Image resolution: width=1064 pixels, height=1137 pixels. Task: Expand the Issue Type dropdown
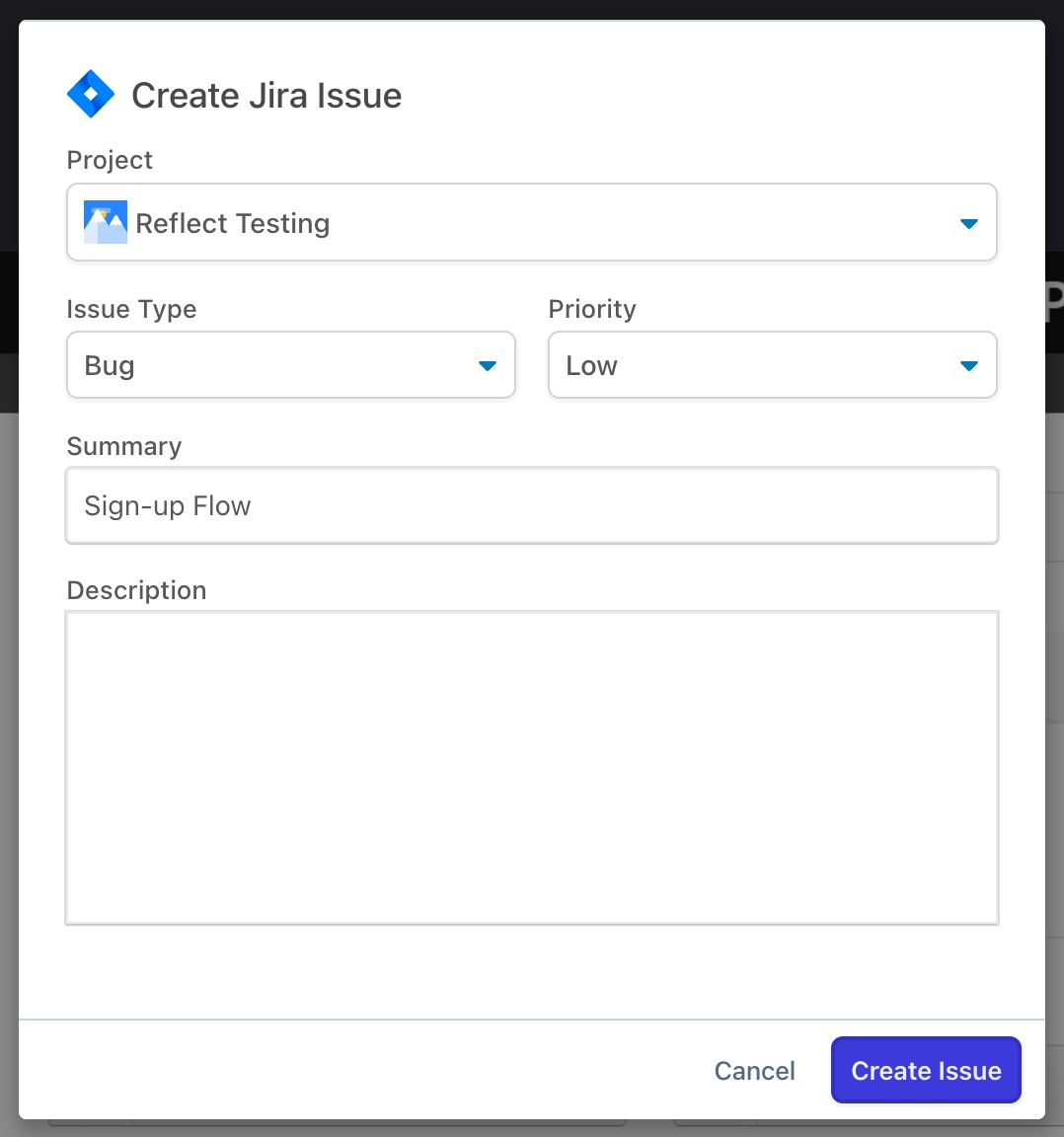point(290,365)
